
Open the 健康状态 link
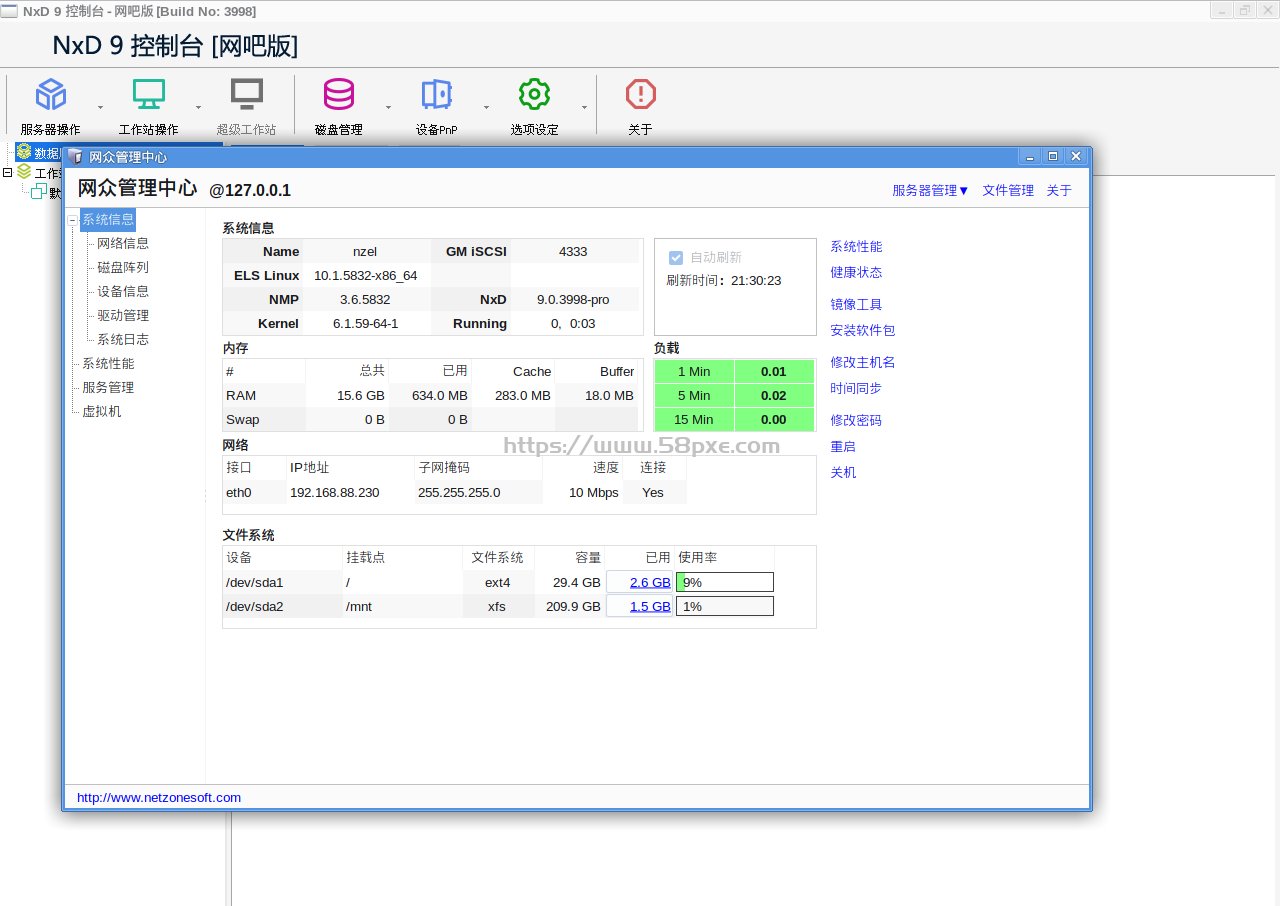[x=856, y=272]
